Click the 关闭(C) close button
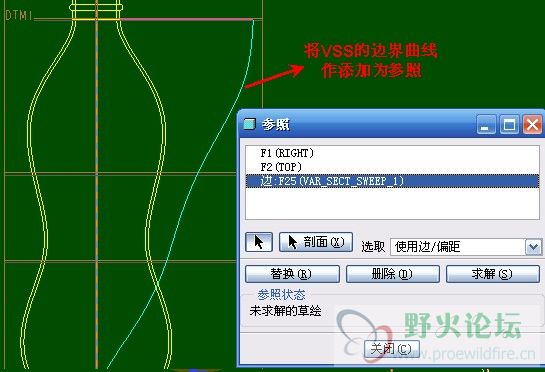 (x=392, y=349)
